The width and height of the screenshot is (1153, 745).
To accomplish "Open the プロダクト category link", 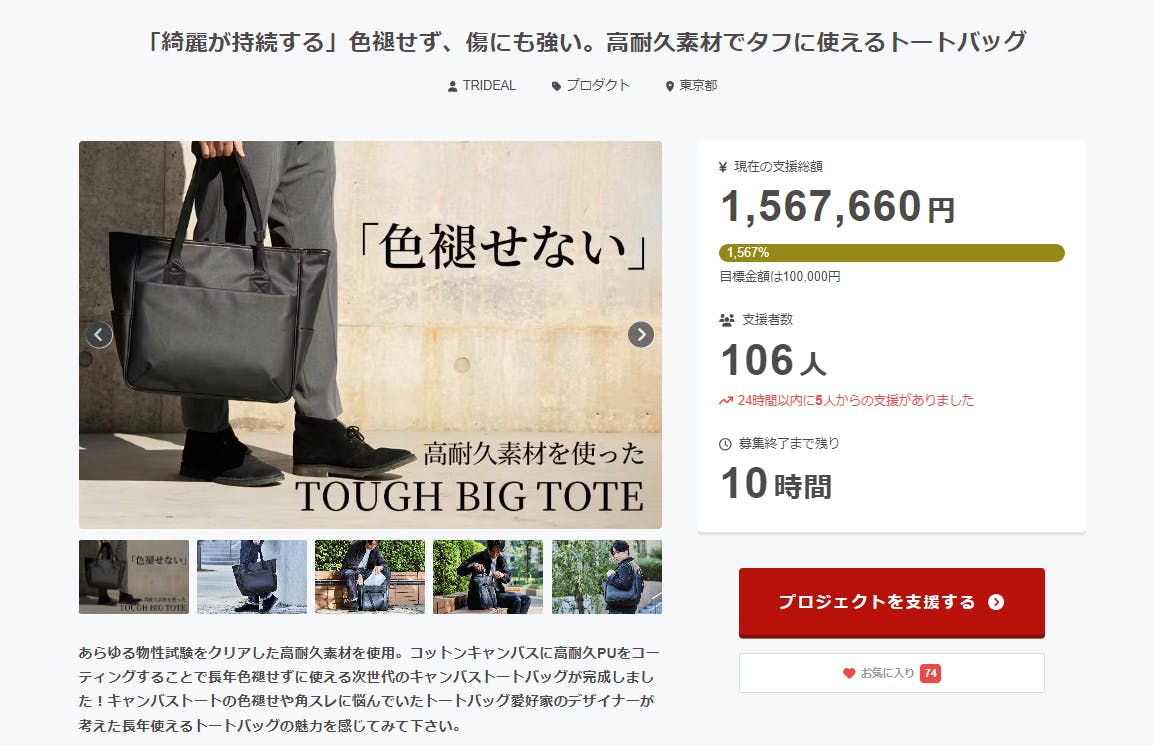I will point(598,85).
